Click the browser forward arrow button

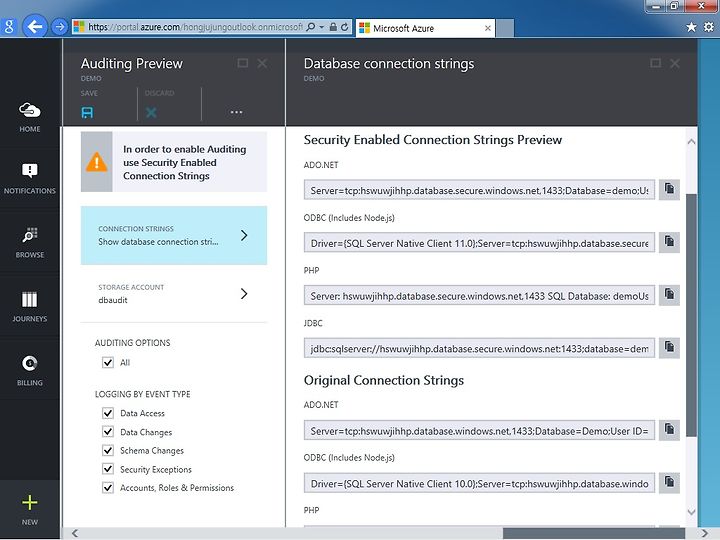[x=60, y=27]
